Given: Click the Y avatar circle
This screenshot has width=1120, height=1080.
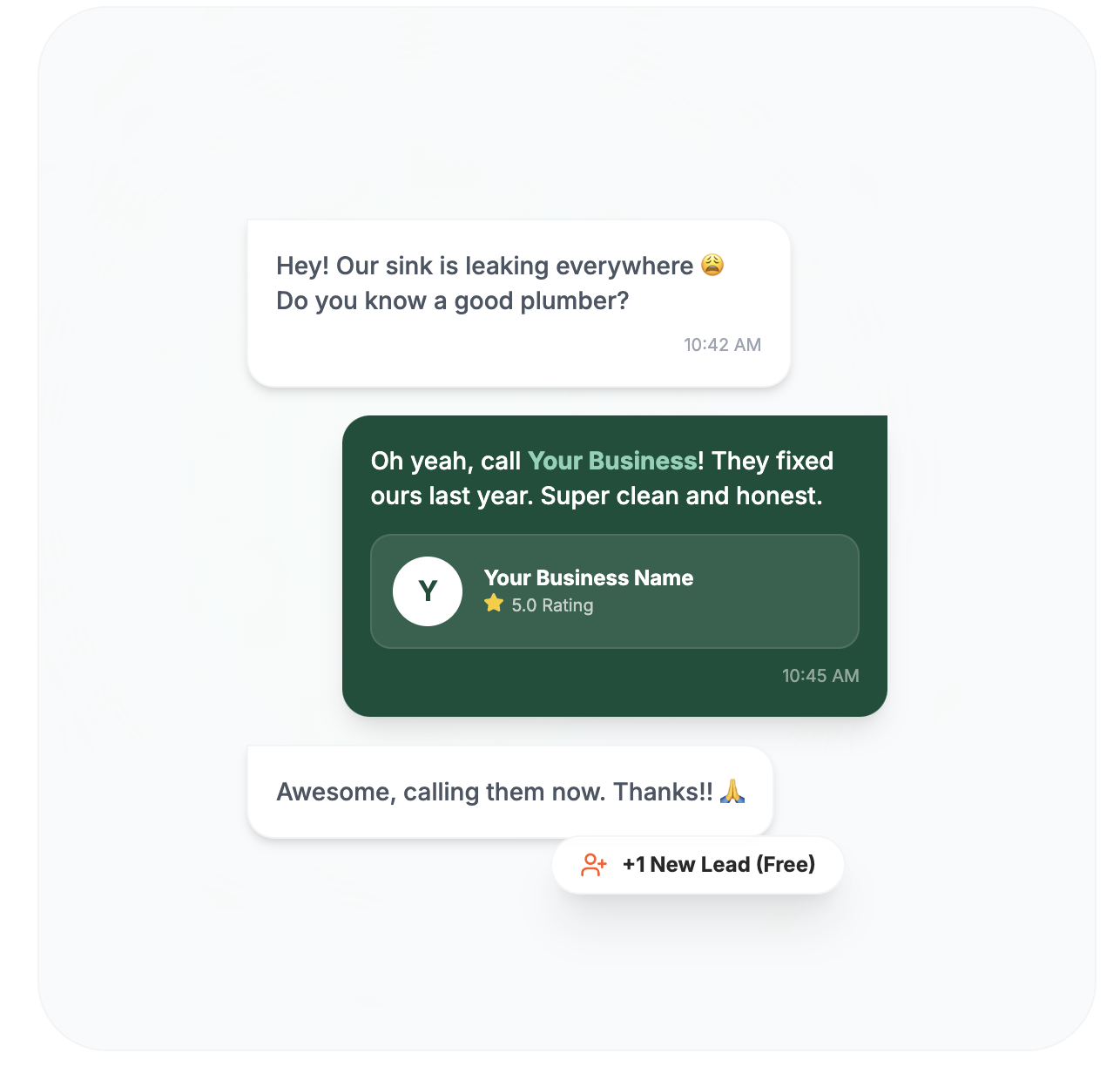Looking at the screenshot, I should 428,591.
